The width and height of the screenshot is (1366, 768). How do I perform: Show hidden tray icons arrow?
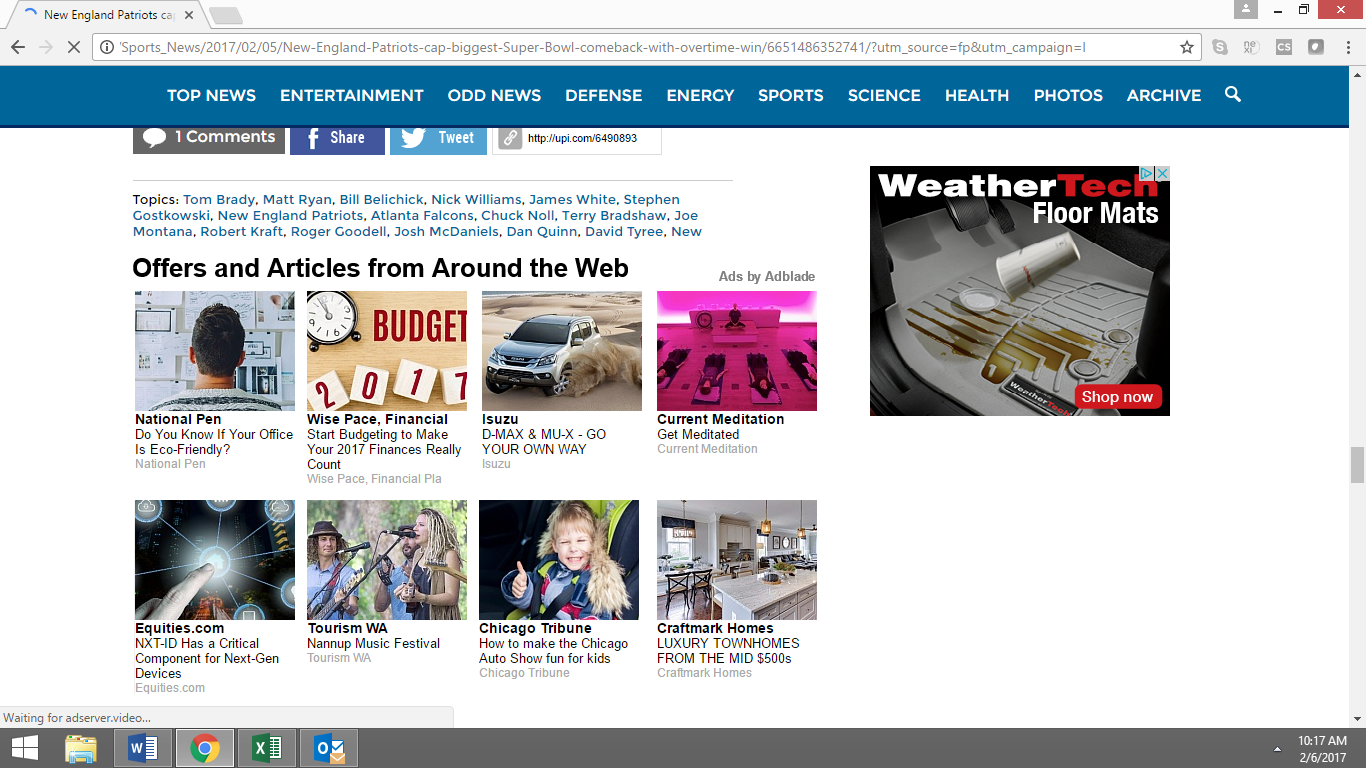(1277, 749)
